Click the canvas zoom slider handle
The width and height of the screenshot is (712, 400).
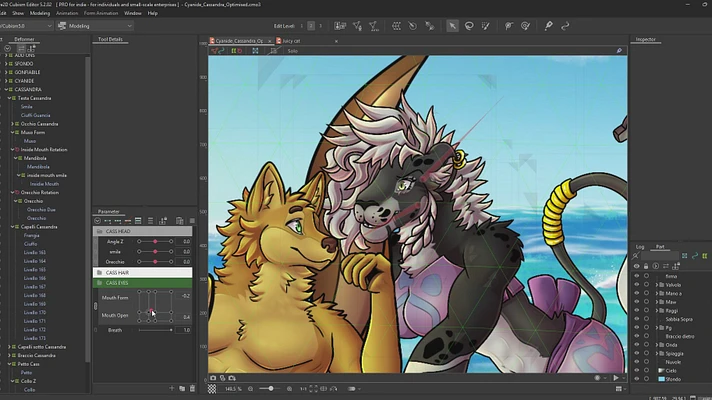[x=271, y=389]
